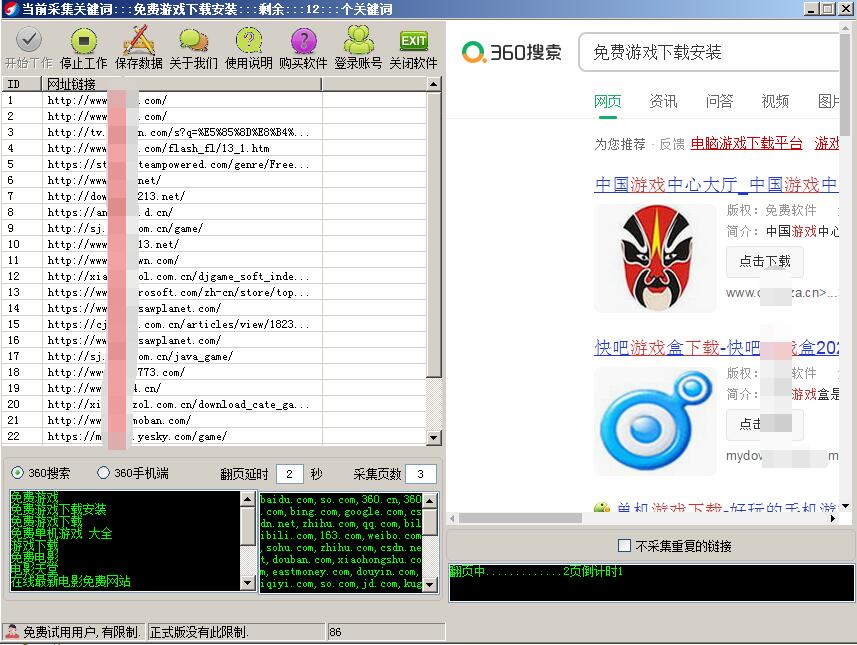The height and width of the screenshot is (645, 857).
Task: Click the 购买软件 purchase icon
Action: click(x=303, y=41)
